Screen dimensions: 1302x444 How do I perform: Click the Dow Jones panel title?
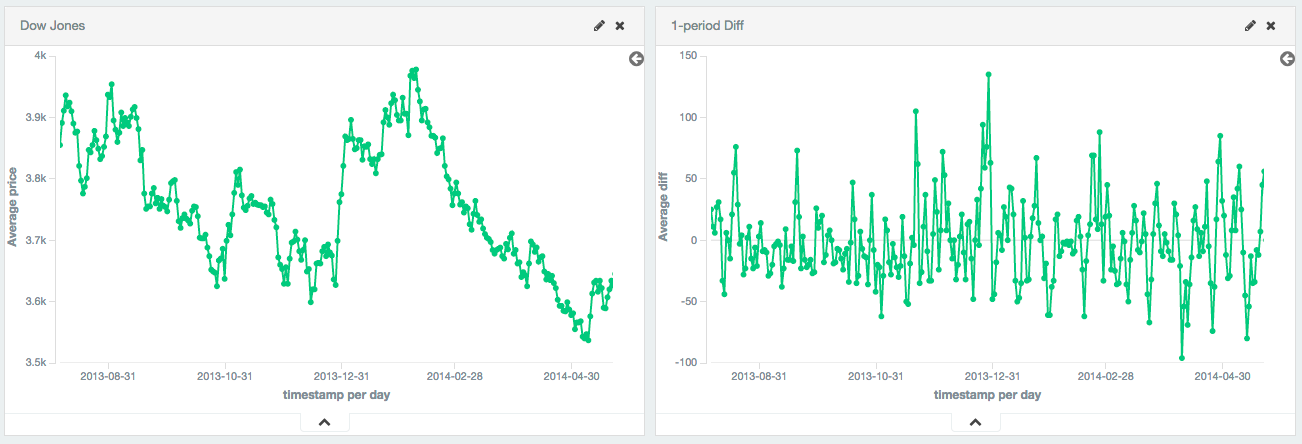click(52, 25)
